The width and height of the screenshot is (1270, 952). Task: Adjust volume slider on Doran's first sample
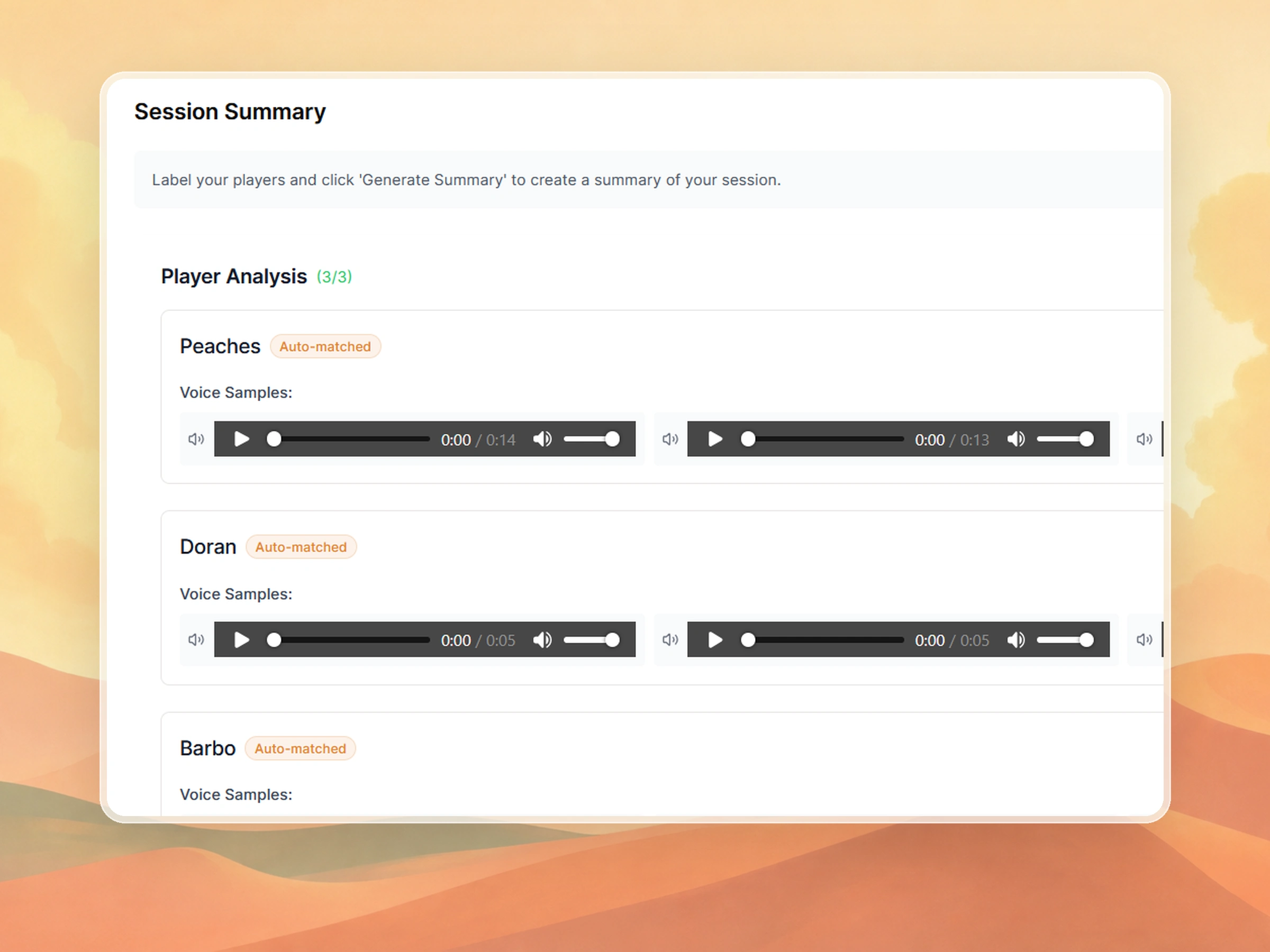pos(592,640)
